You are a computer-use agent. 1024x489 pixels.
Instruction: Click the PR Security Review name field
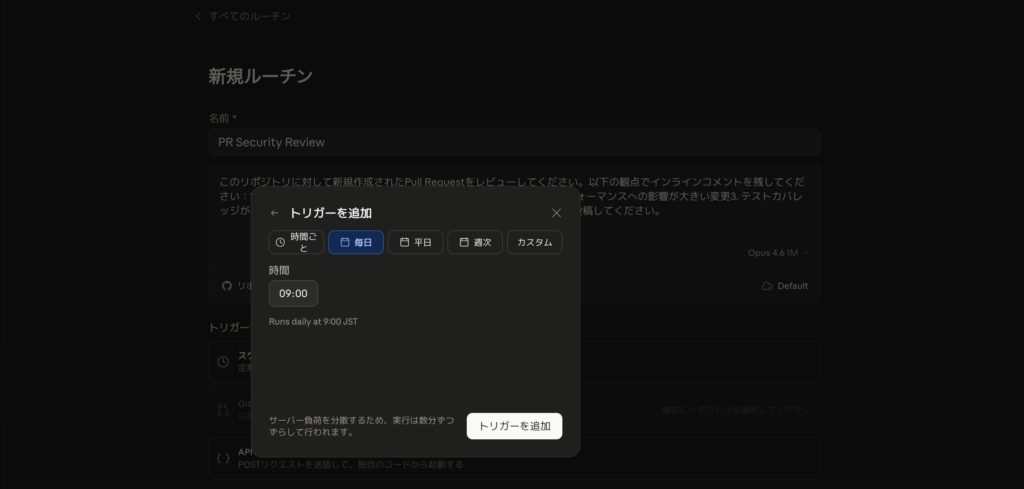[x=514, y=142]
